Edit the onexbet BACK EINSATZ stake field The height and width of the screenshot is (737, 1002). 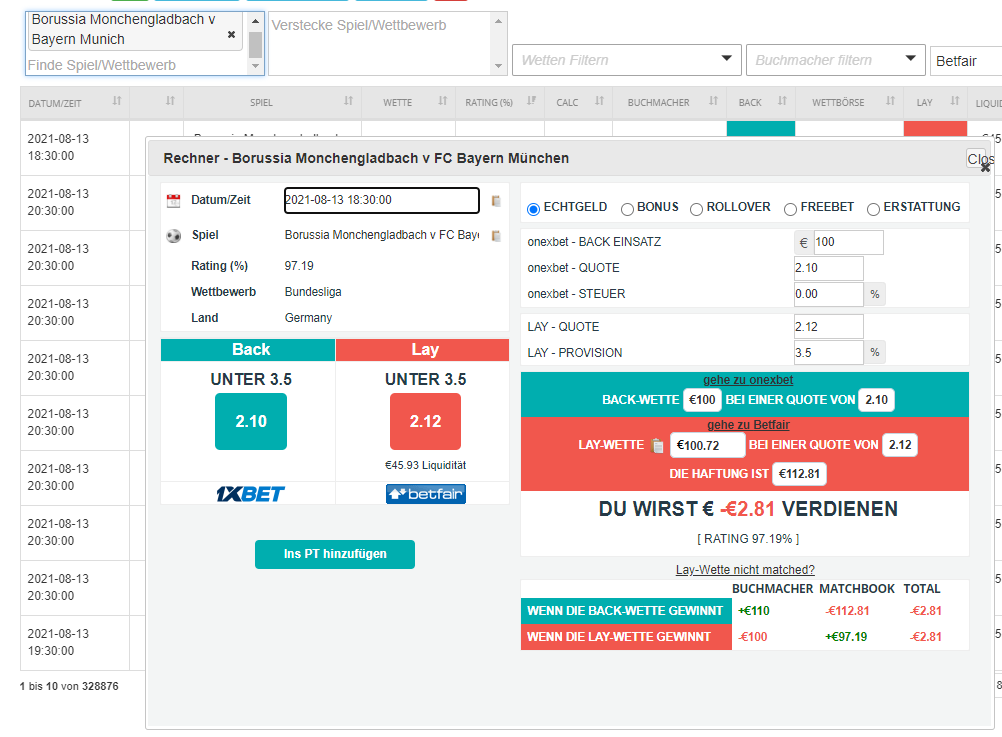pyautogui.click(x=848, y=242)
